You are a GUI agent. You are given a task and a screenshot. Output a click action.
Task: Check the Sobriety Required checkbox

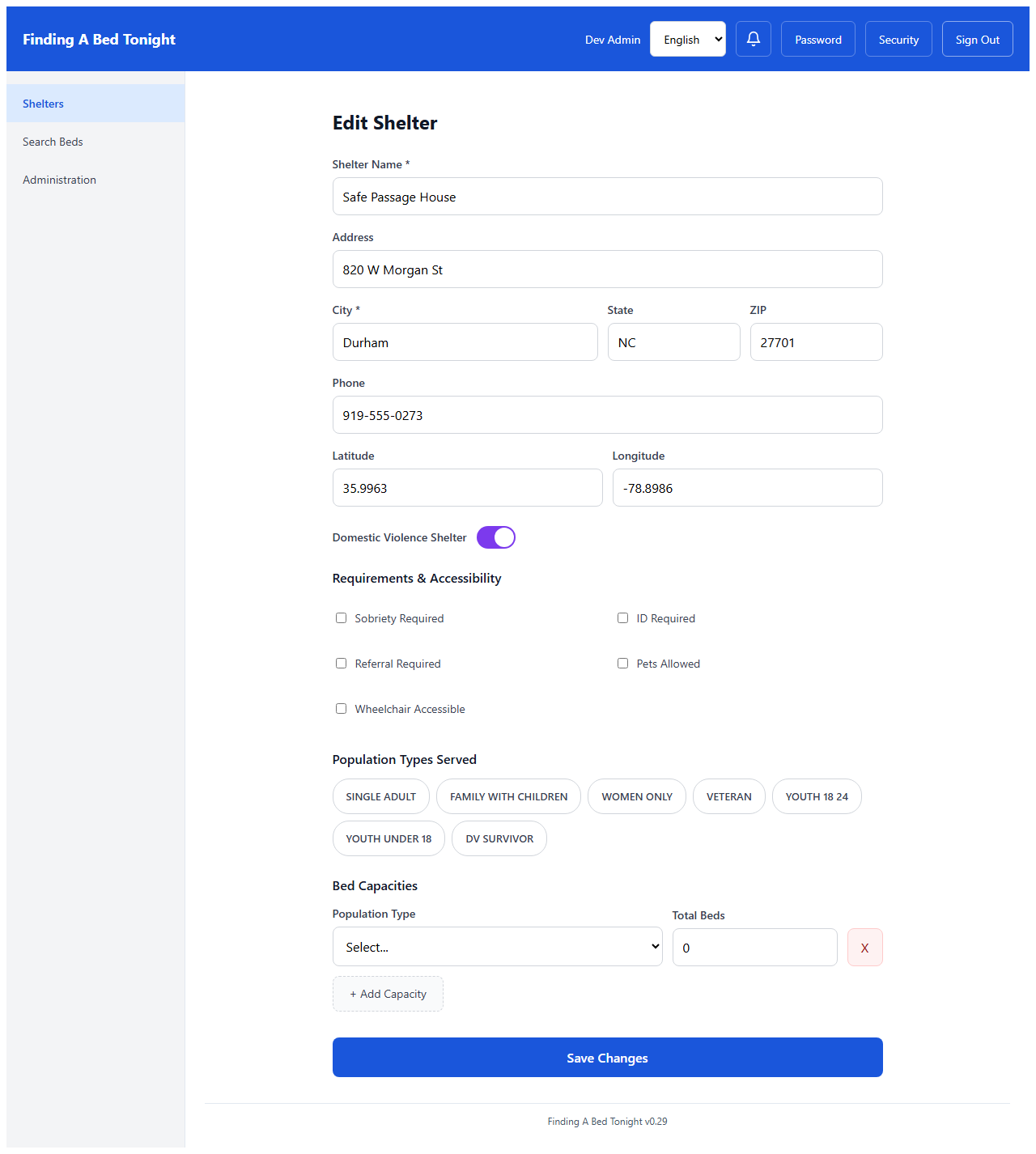341,617
